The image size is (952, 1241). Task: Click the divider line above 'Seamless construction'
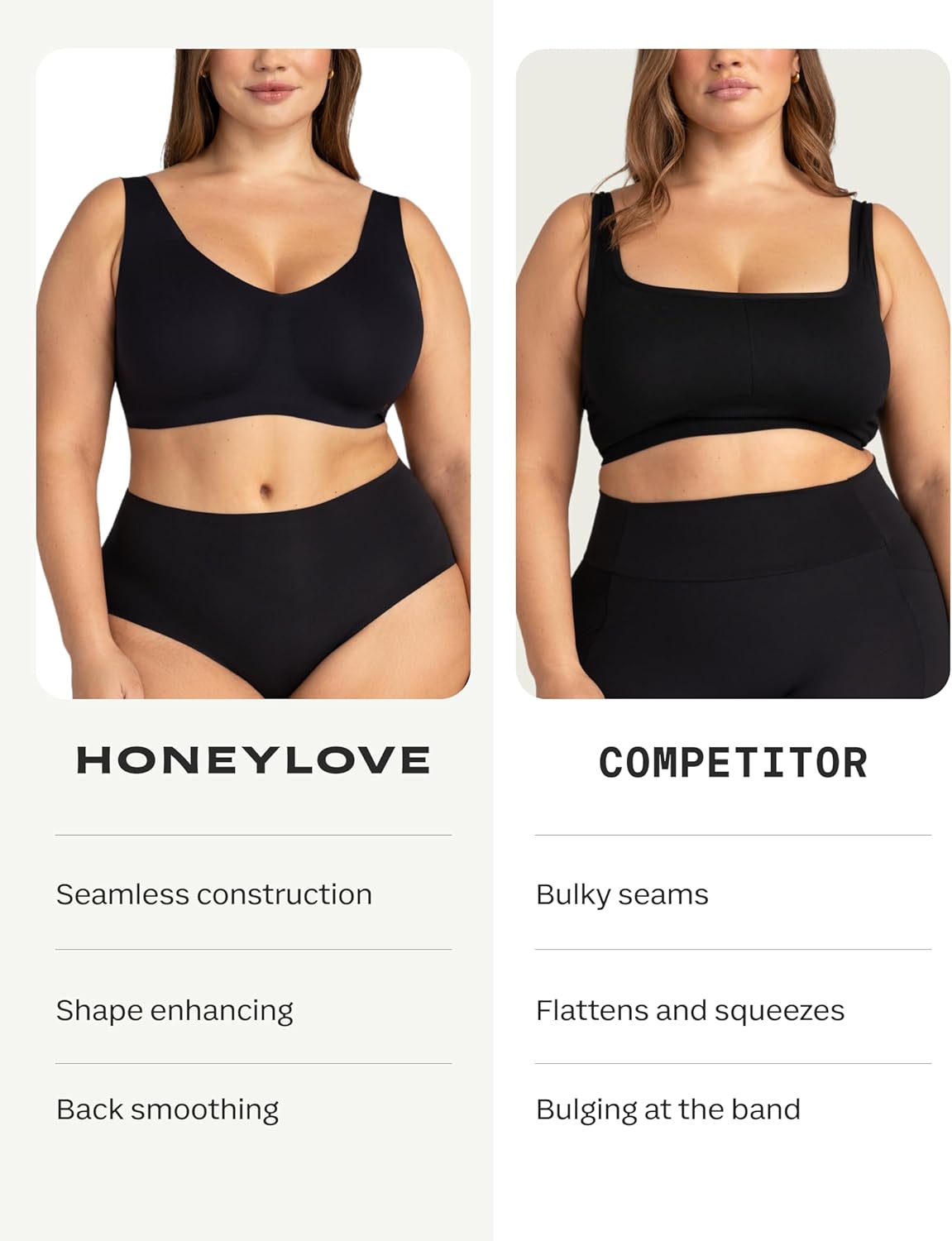point(253,835)
